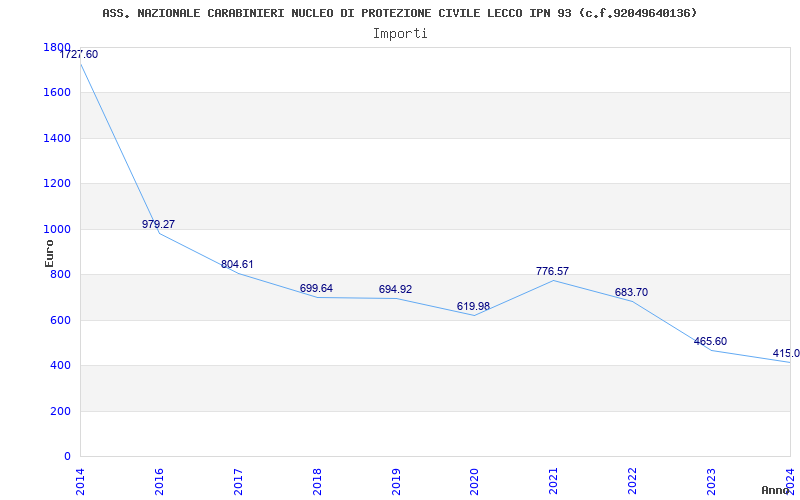
Task: Click the 400 y-axis tick label
Action: pos(60,366)
